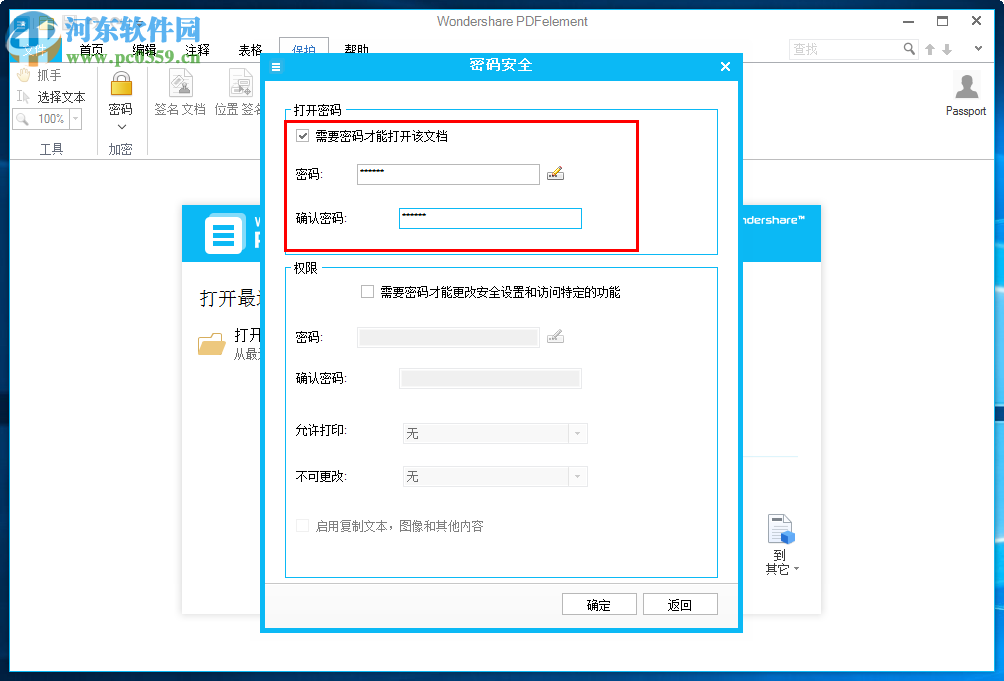Expand the 密码 tool chevron
This screenshot has width=1004, height=681.
point(120,126)
